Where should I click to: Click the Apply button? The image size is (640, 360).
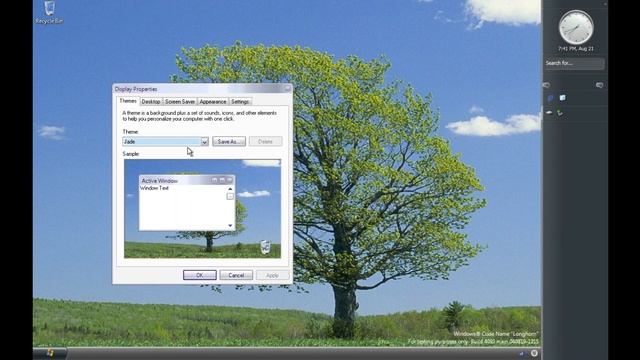[x=272, y=275]
